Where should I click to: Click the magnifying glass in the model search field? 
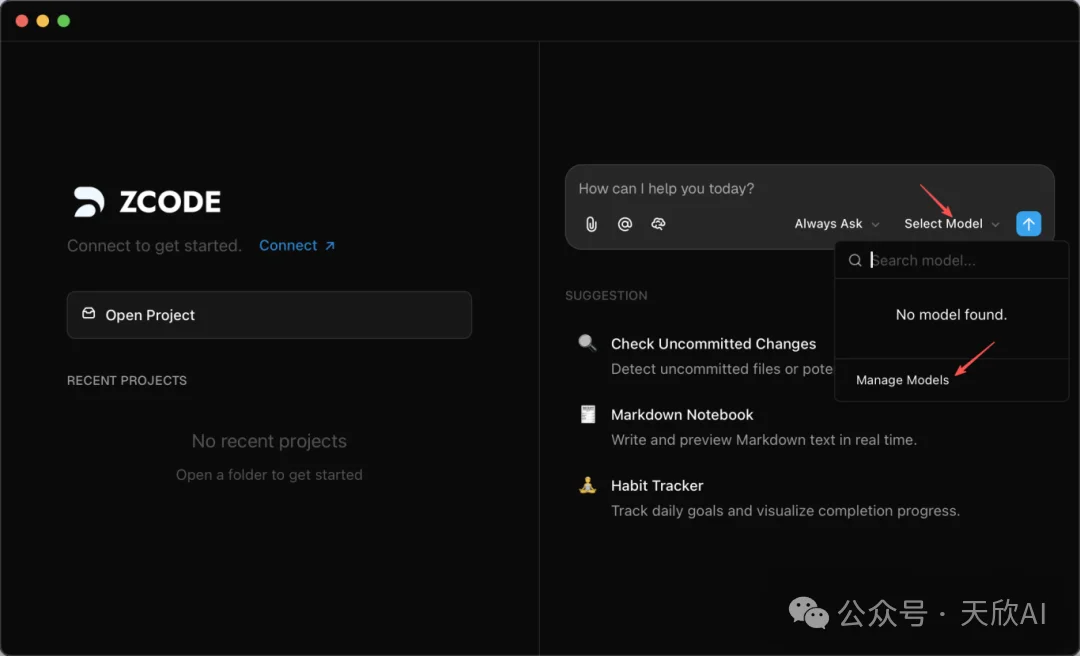[x=855, y=260]
